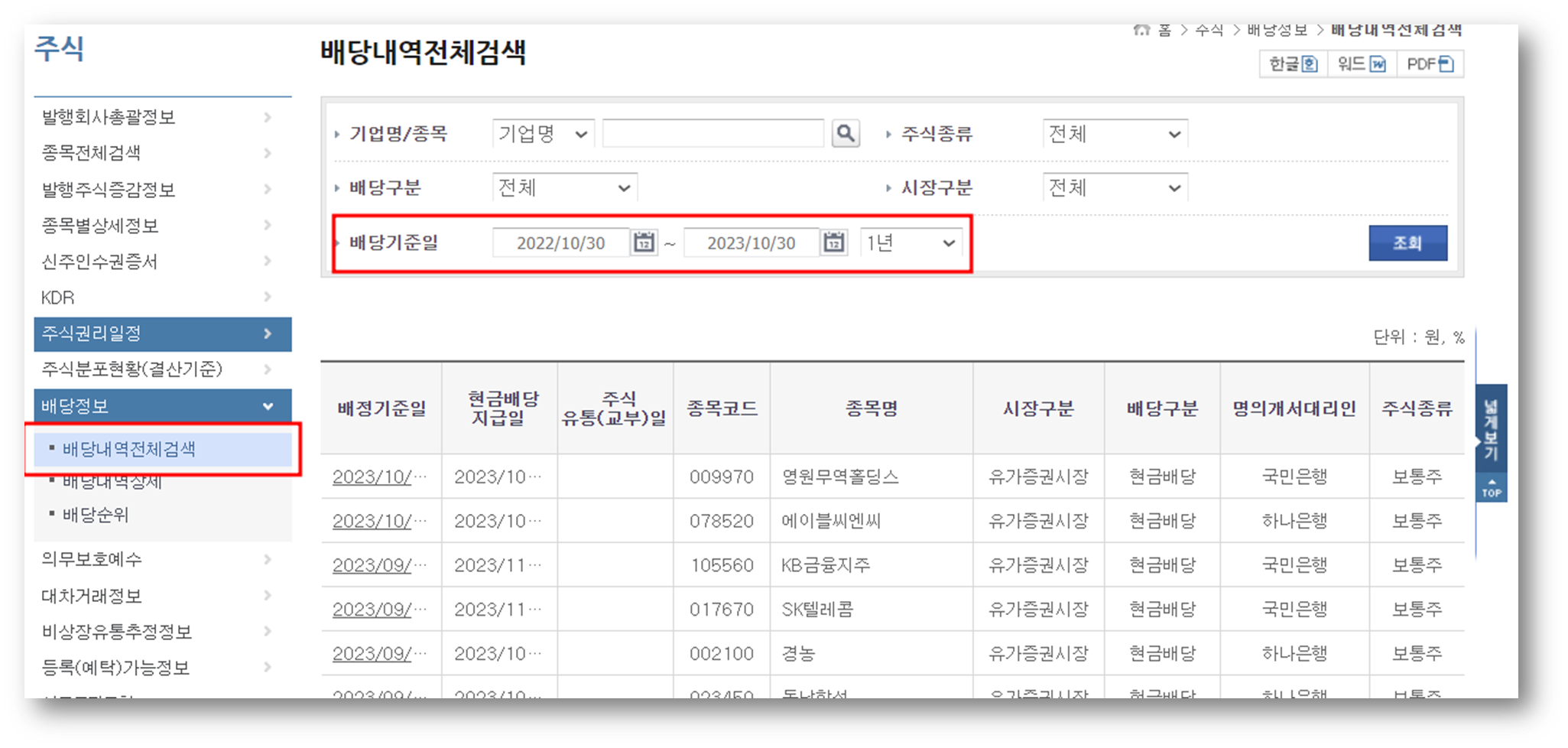
Task: Expand the 발행회사총괄정보 menu arrow
Action: 268,117
